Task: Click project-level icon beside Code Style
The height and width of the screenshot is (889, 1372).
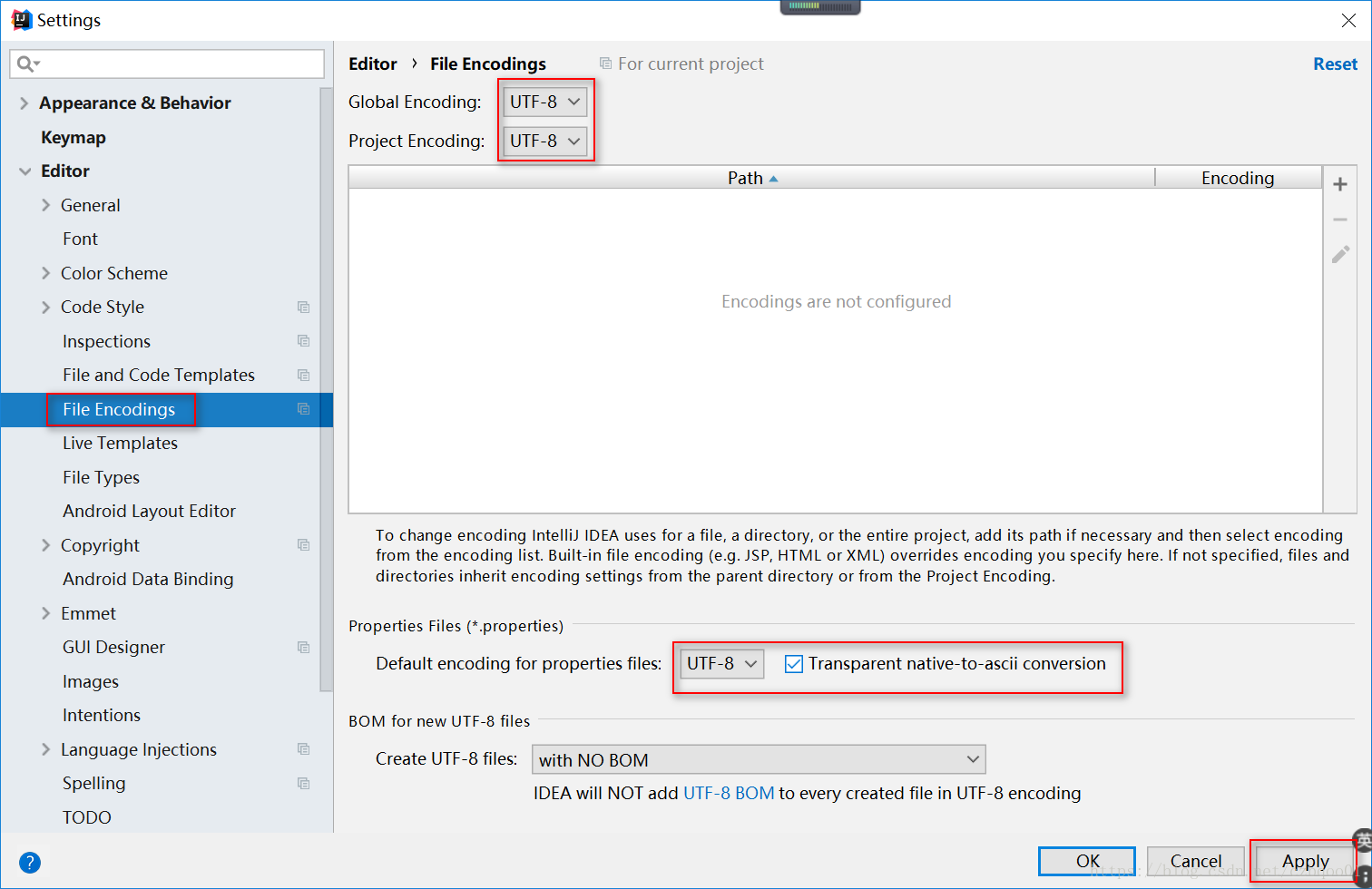Action: tap(304, 308)
